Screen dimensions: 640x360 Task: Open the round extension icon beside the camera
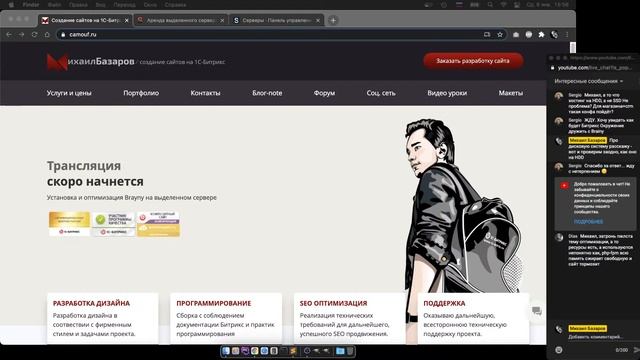[x=529, y=35]
